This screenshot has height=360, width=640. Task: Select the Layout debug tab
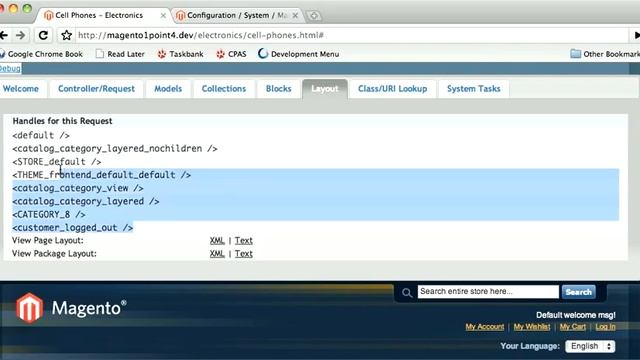(x=325, y=89)
